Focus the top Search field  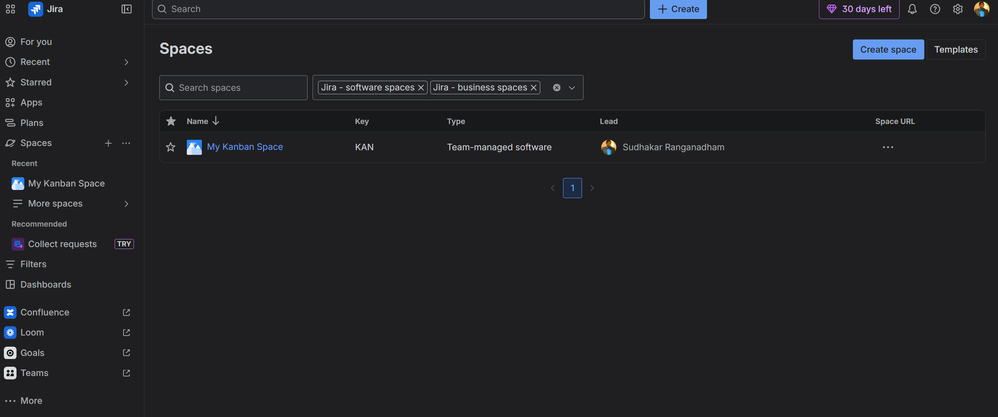398,9
